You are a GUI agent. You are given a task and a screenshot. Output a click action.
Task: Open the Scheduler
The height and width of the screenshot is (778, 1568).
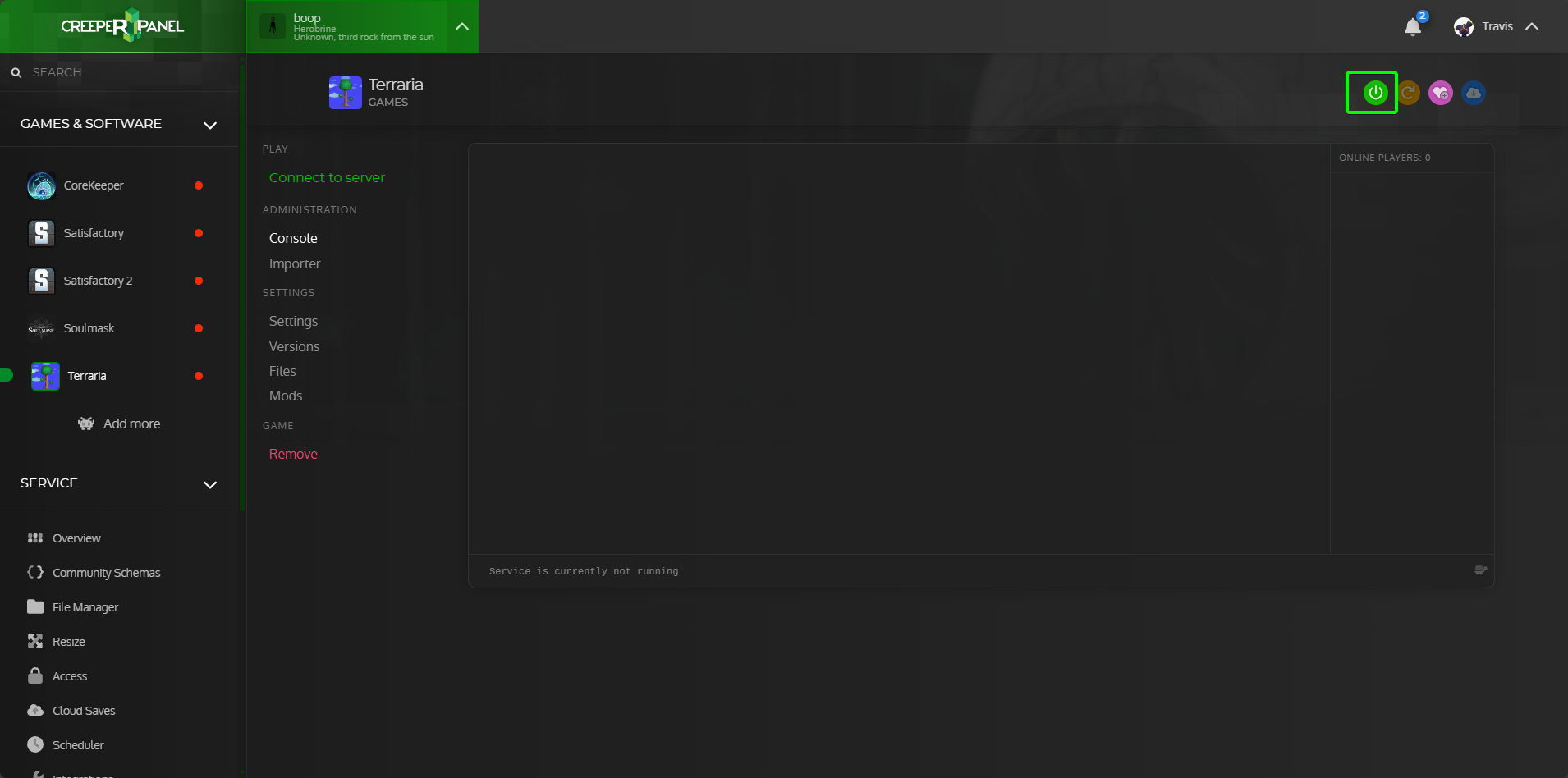coord(78,745)
